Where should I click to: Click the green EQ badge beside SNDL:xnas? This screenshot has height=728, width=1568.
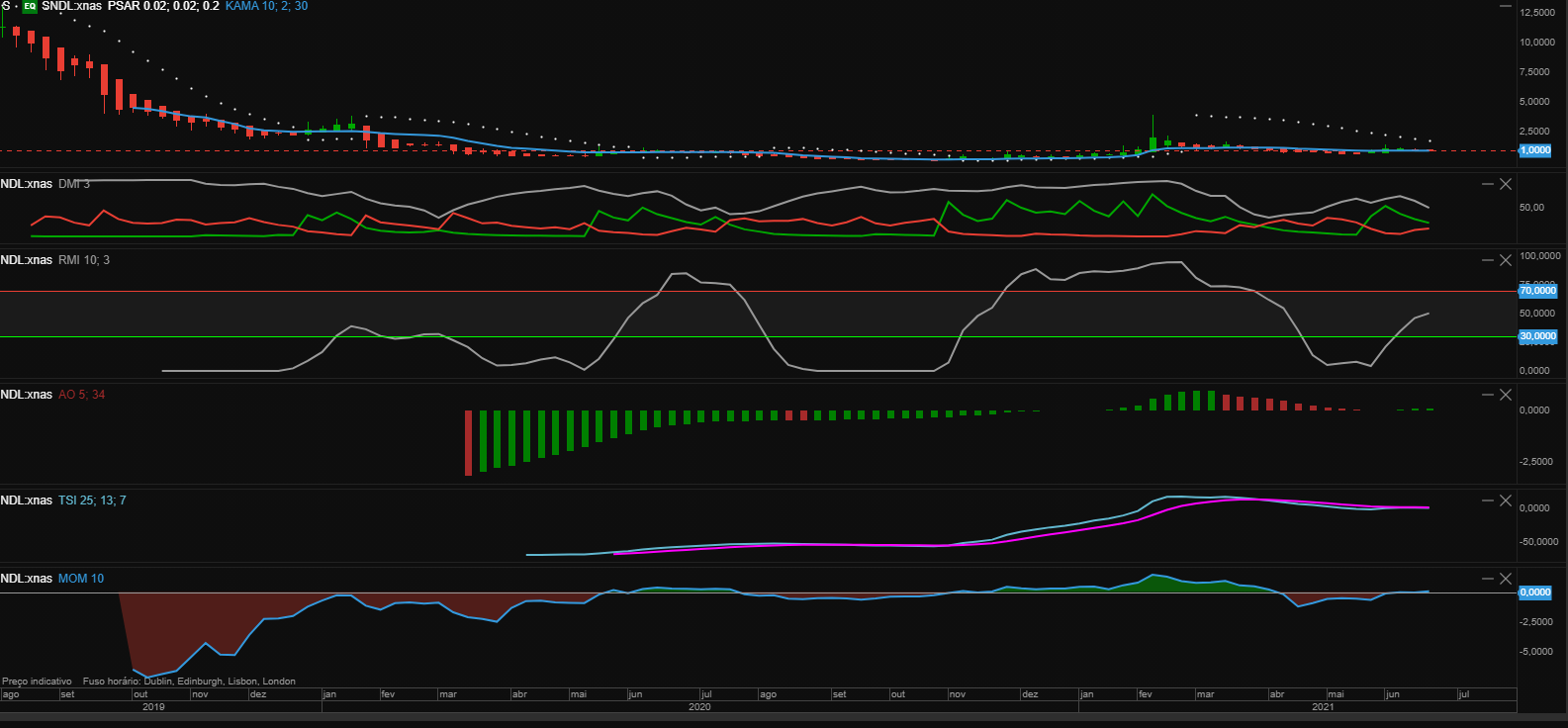click(30, 6)
